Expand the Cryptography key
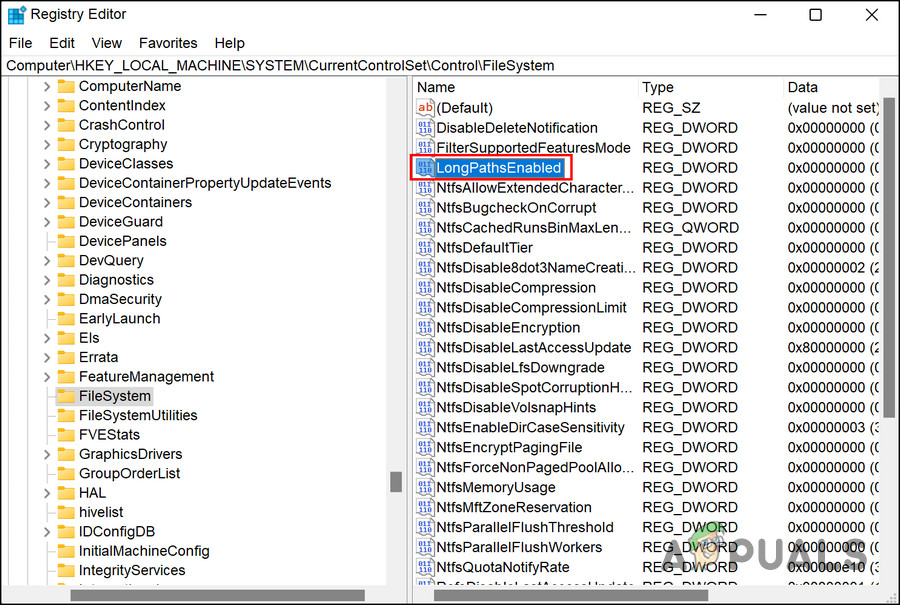Screen dimensions: 900x605 [47, 145]
